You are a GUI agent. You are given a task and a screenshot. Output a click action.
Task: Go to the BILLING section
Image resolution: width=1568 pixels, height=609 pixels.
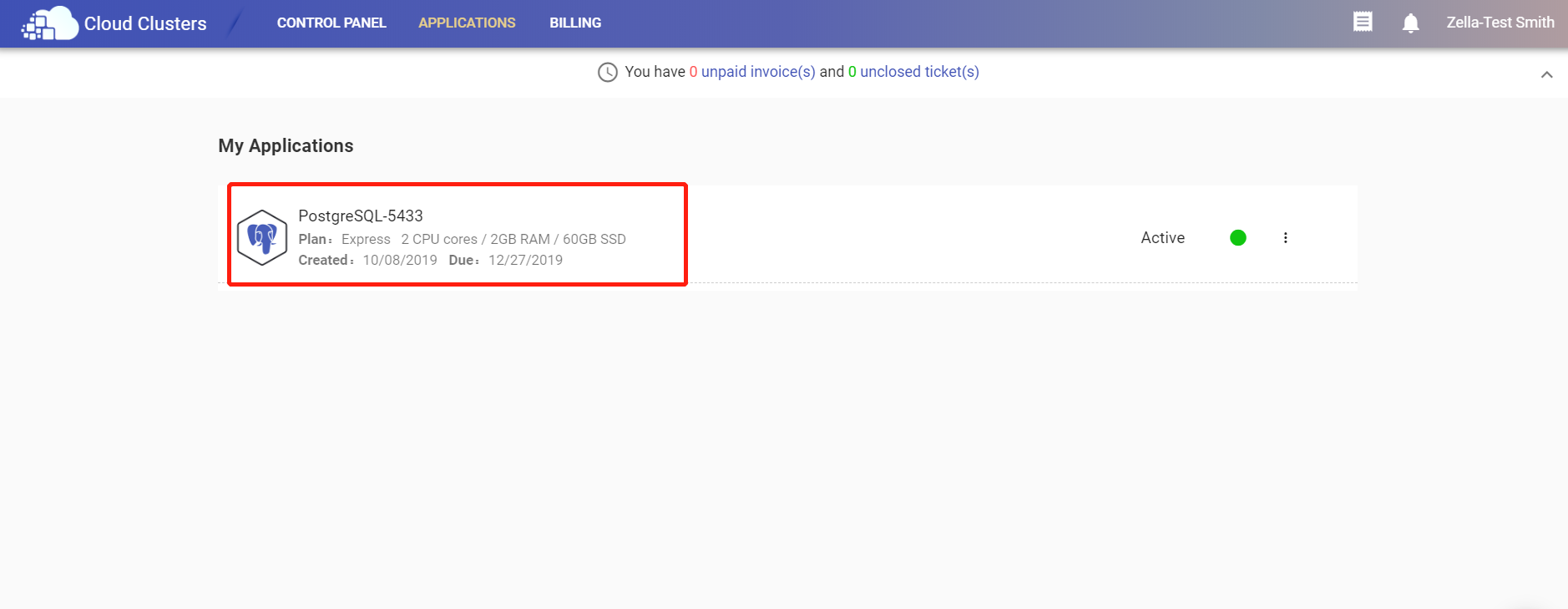pyautogui.click(x=575, y=23)
